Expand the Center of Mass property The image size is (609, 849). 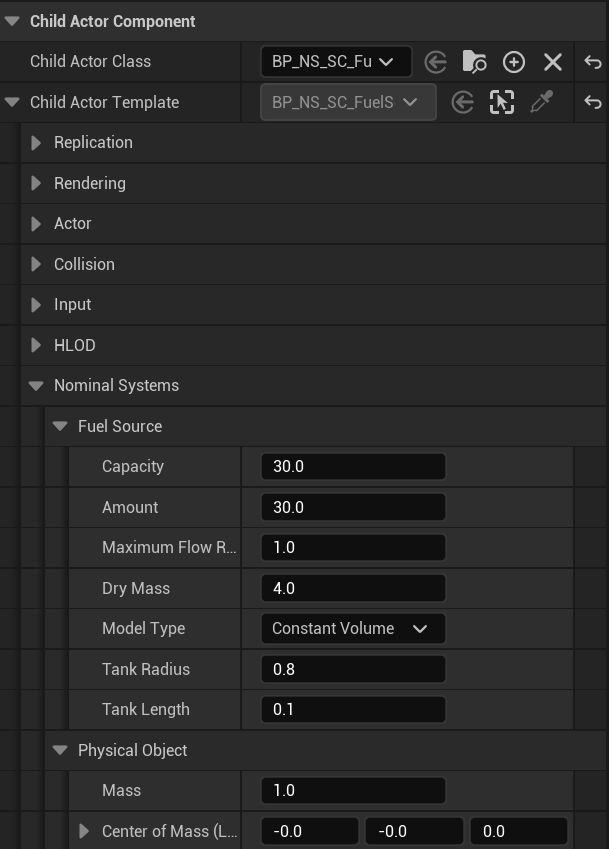84,831
